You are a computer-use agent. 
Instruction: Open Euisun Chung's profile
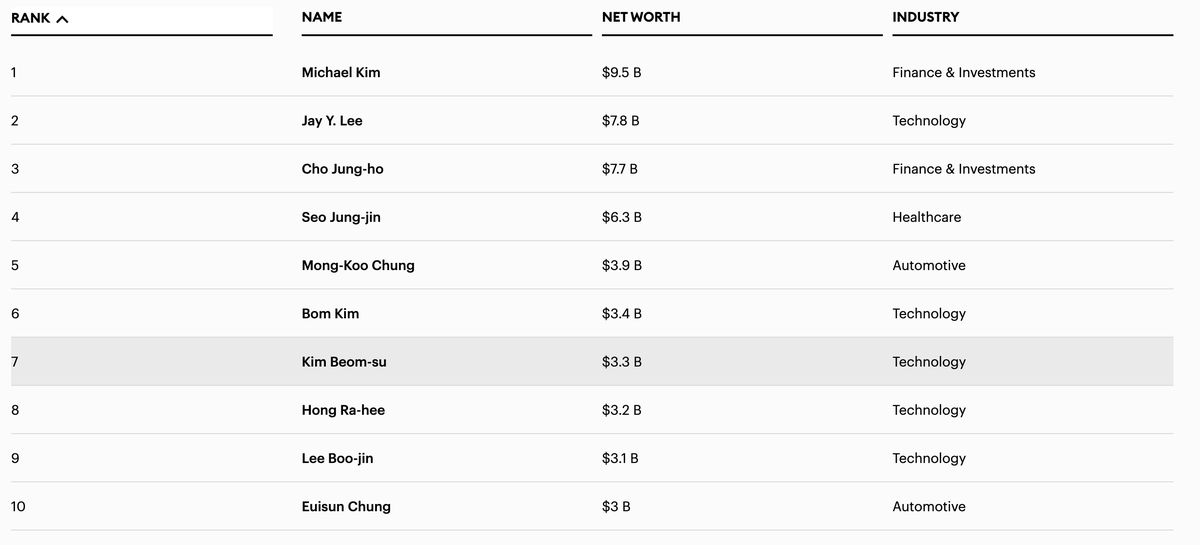click(x=346, y=507)
